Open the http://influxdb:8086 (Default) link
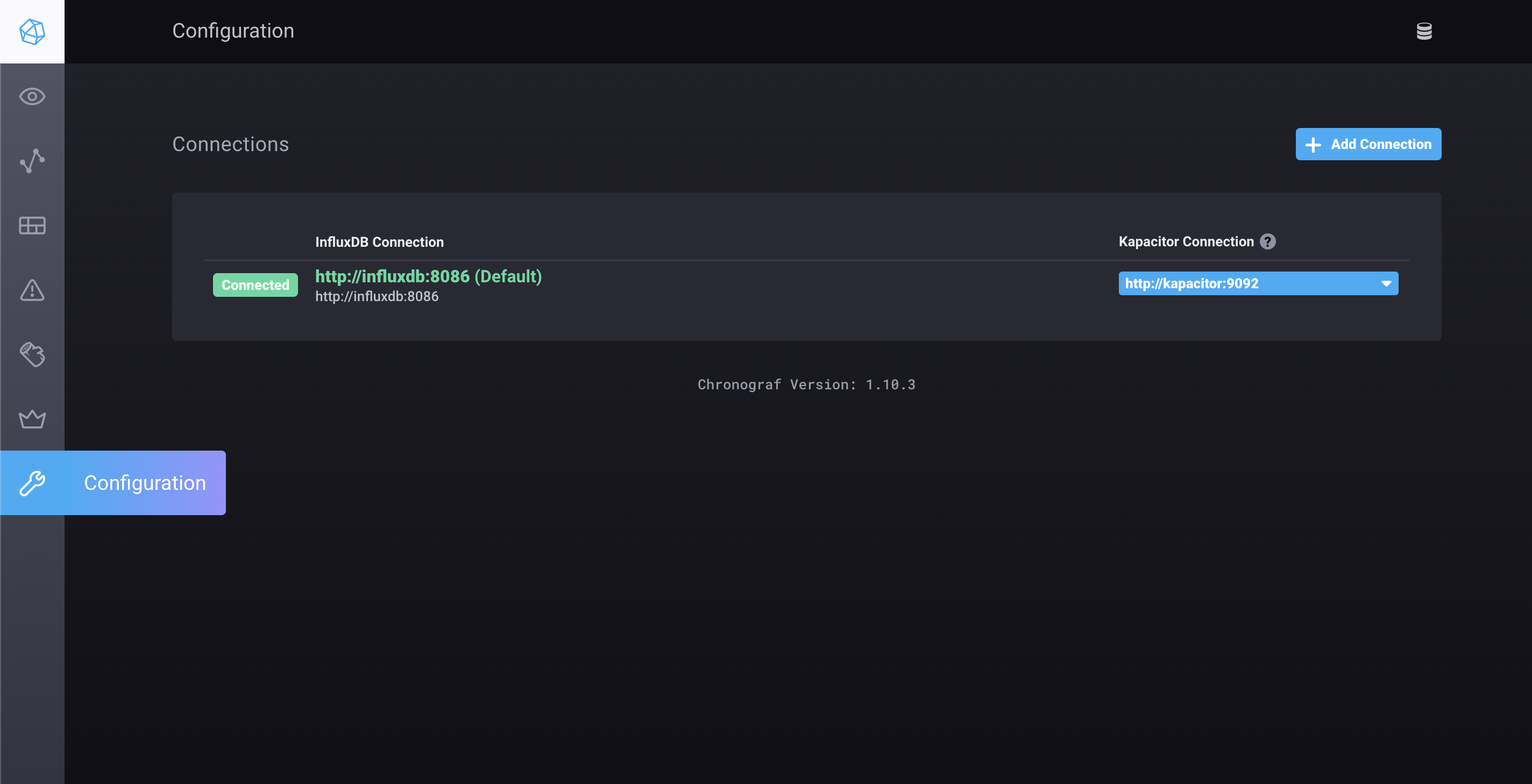Screen dimensions: 1532x784 428,276
